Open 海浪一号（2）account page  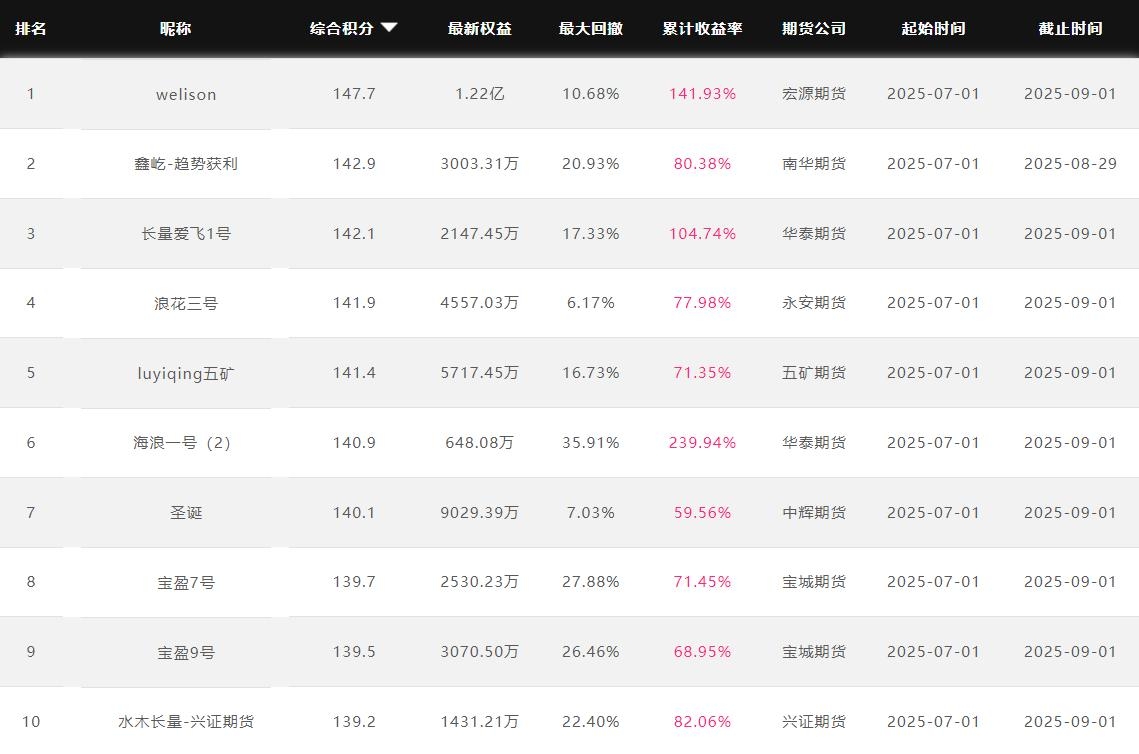click(183, 443)
